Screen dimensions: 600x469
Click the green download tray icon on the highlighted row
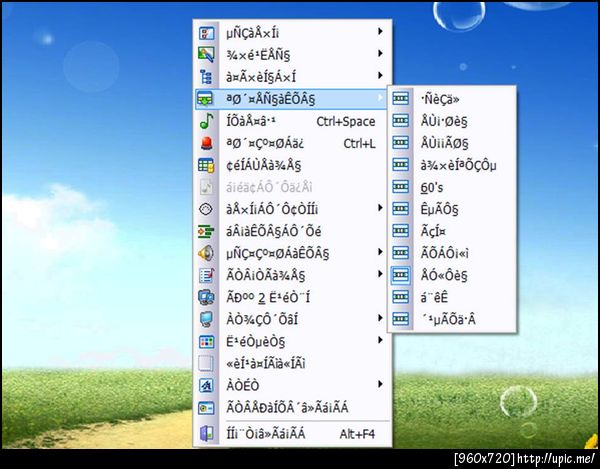pos(205,99)
